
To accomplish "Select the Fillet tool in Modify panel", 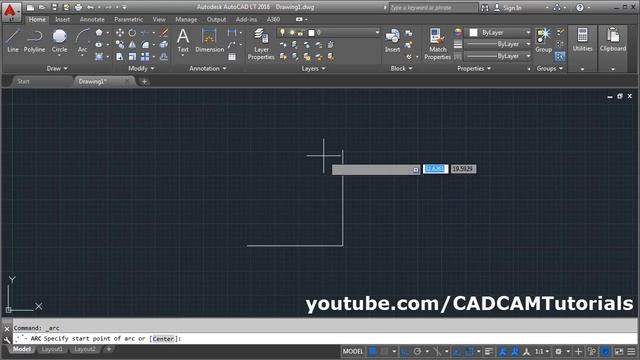I will pos(145,44).
